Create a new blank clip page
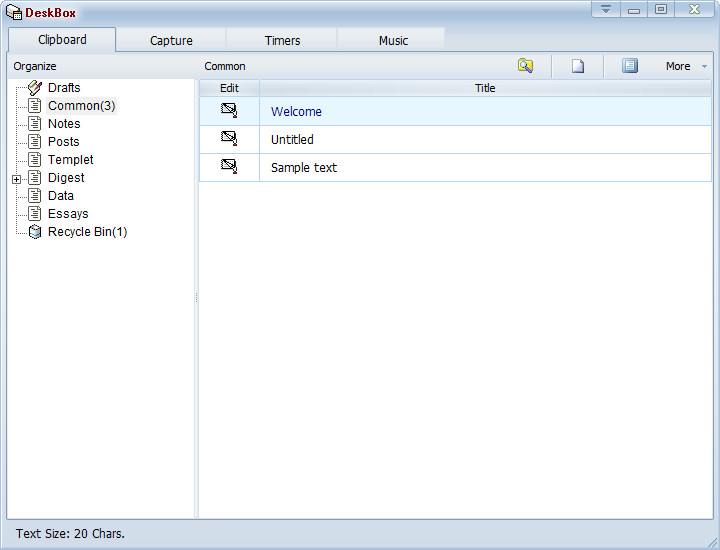The height and width of the screenshot is (550, 720). click(x=578, y=66)
